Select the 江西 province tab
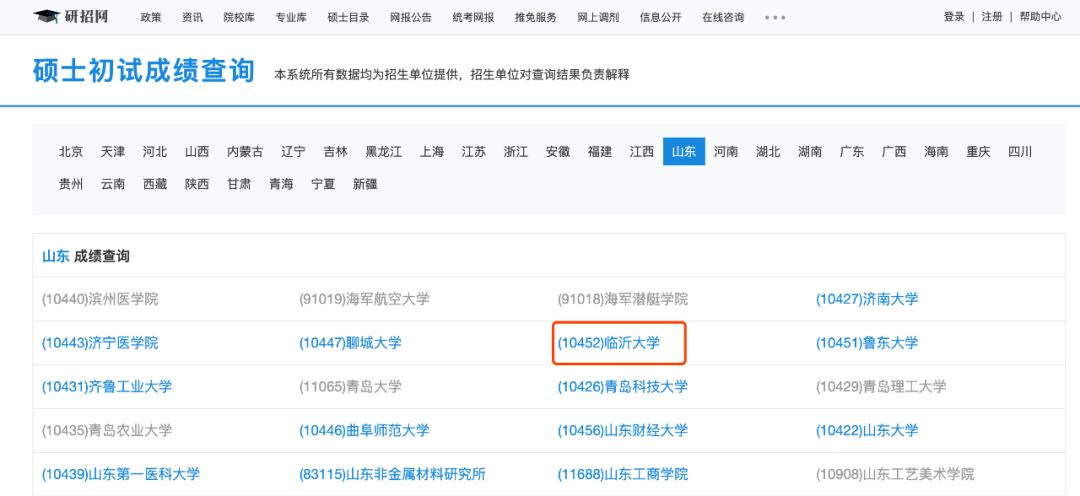The image size is (1080, 496). click(x=642, y=152)
